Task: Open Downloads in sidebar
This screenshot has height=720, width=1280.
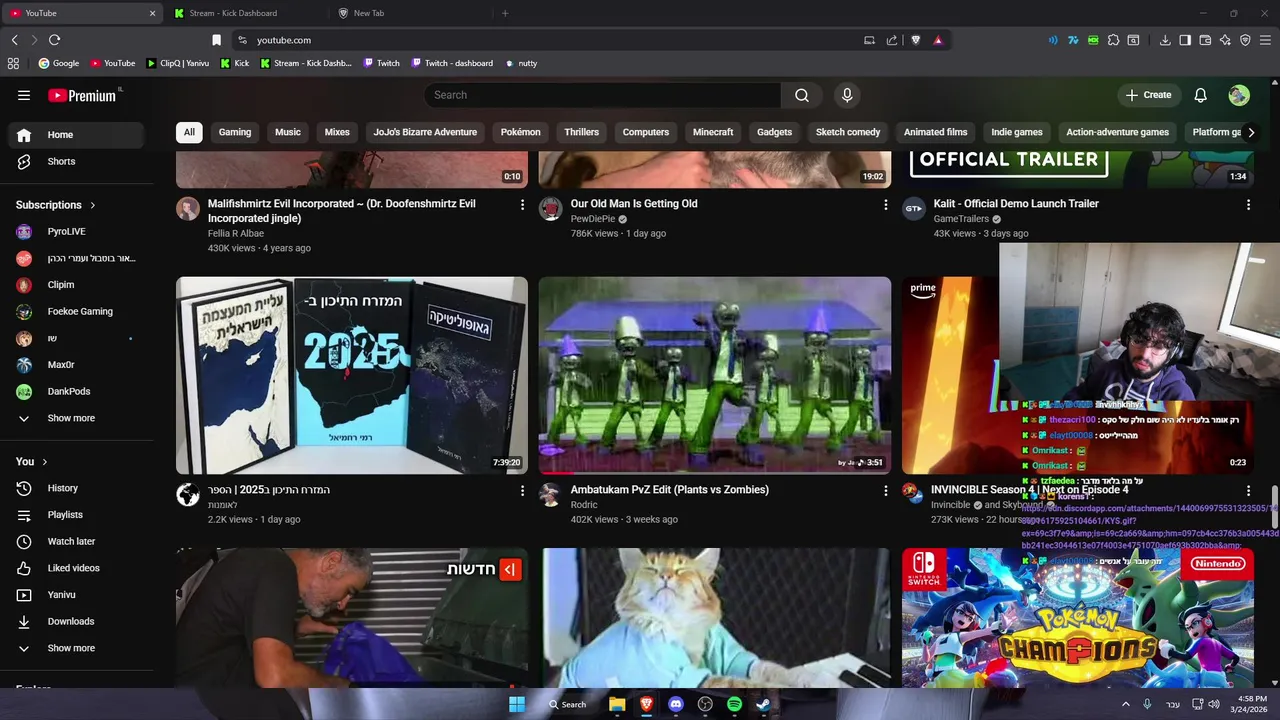Action: 78,621
